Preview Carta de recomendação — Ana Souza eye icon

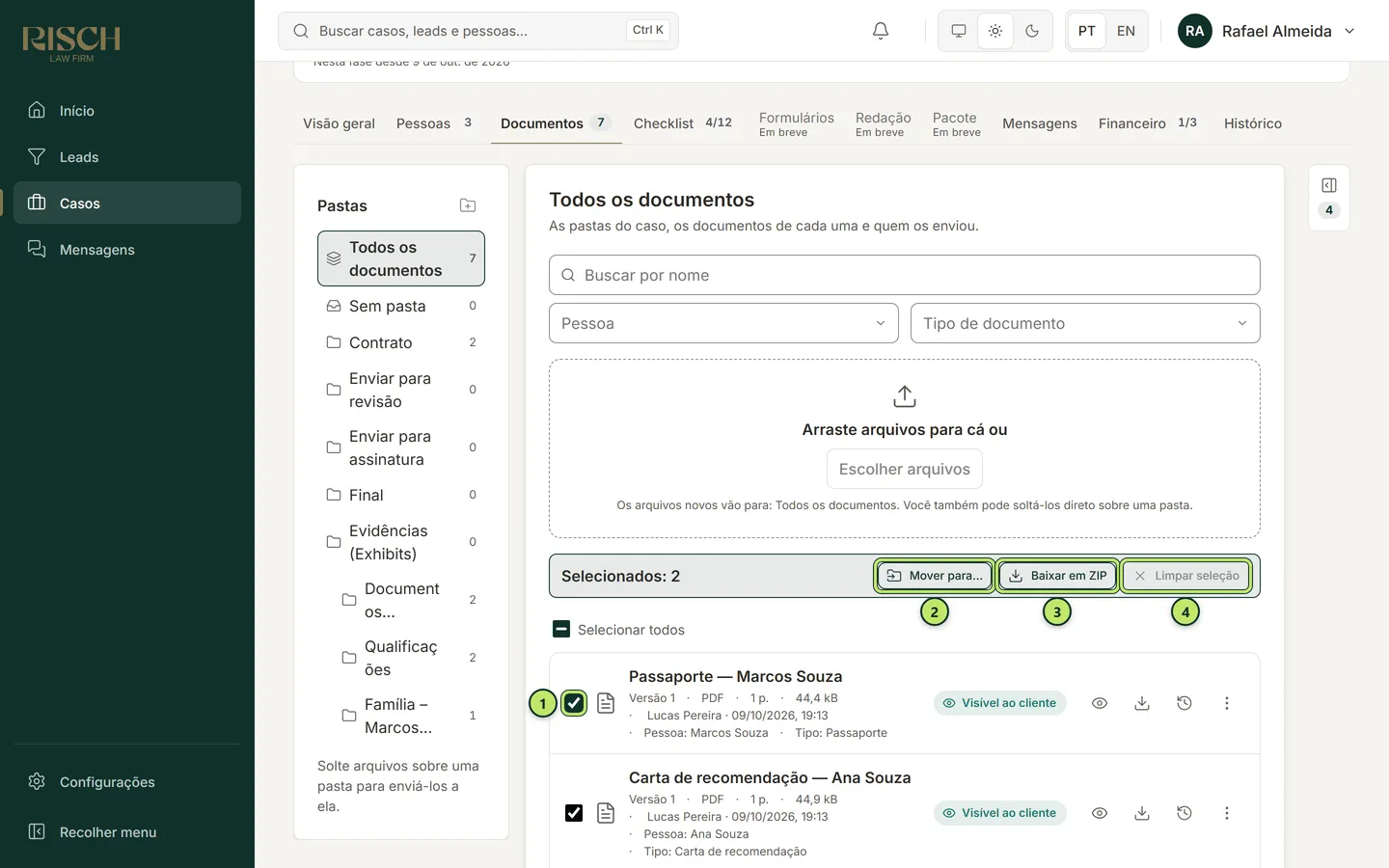(x=1100, y=813)
